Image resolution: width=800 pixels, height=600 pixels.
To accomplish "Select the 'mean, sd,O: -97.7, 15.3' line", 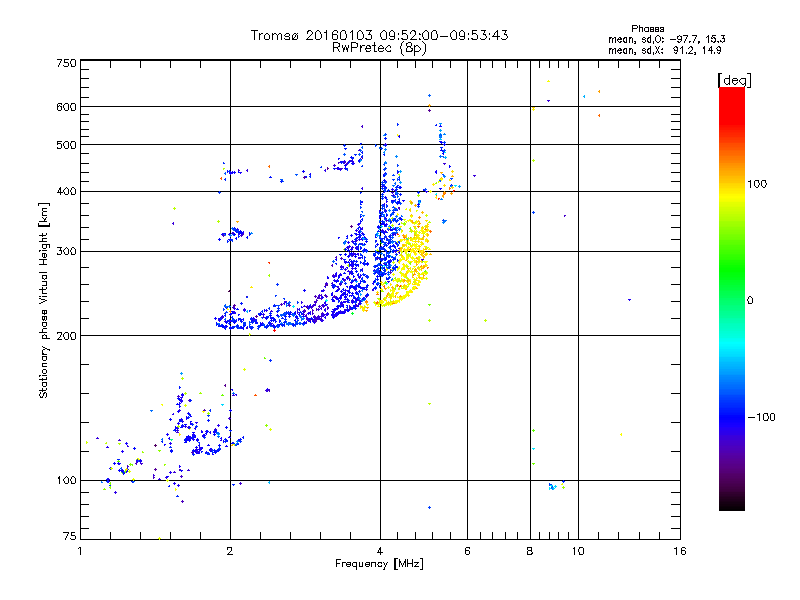I will tap(666, 39).
